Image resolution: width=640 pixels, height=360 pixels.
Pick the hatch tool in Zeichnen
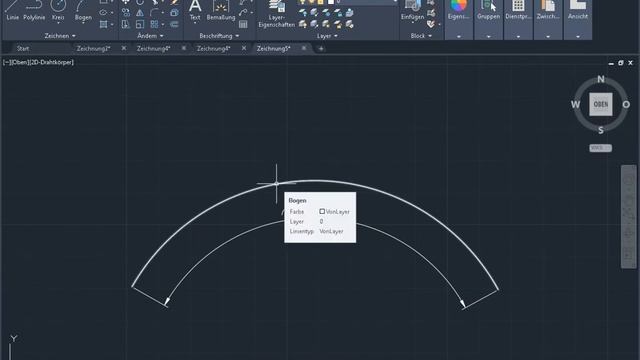tap(103, 24)
